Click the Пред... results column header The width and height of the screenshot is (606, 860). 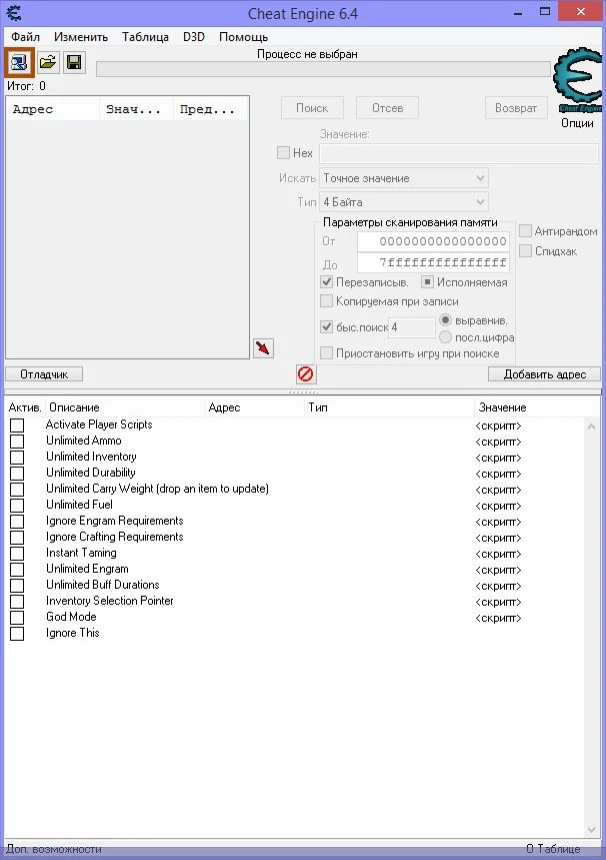coord(211,109)
